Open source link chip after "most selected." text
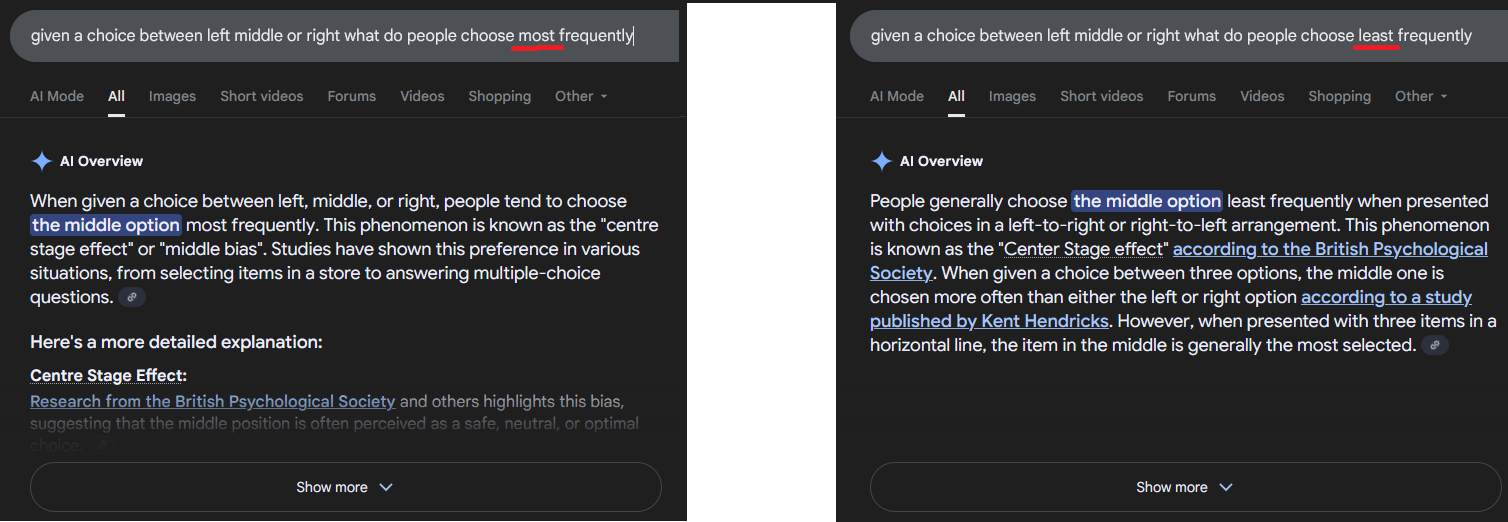The width and height of the screenshot is (1508, 522). pos(1435,345)
